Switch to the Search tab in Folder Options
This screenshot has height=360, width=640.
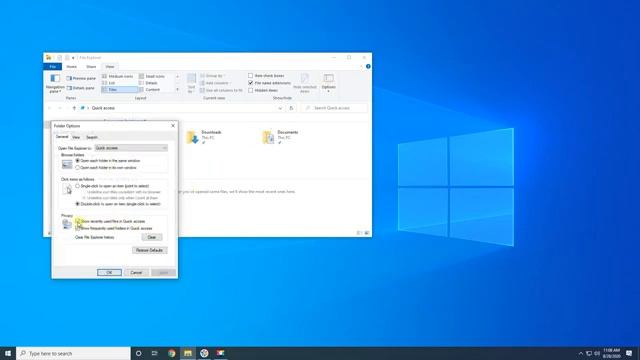(92, 137)
